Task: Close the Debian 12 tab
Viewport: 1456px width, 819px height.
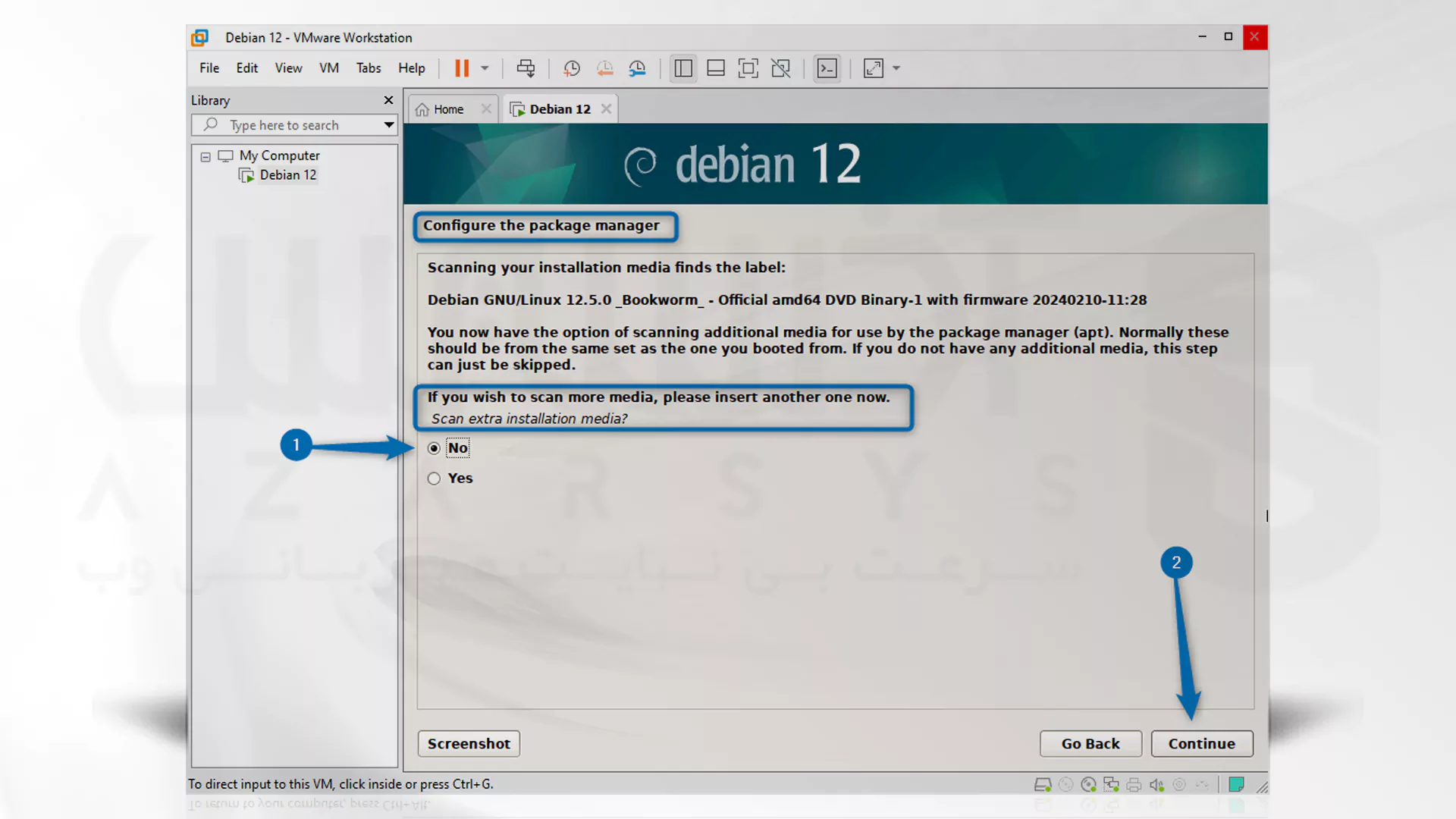Action: (607, 109)
